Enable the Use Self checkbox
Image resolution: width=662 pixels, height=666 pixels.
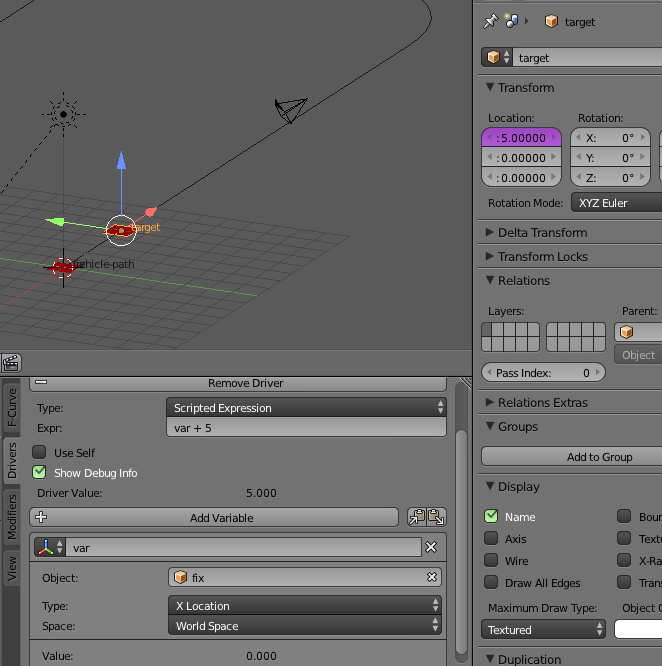[x=40, y=453]
